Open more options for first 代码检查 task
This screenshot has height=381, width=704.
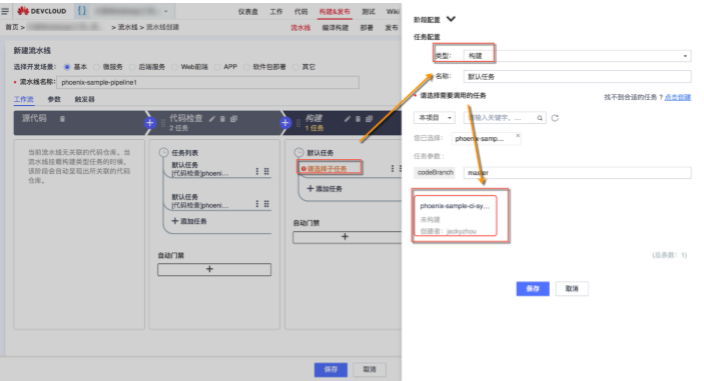click(x=257, y=171)
